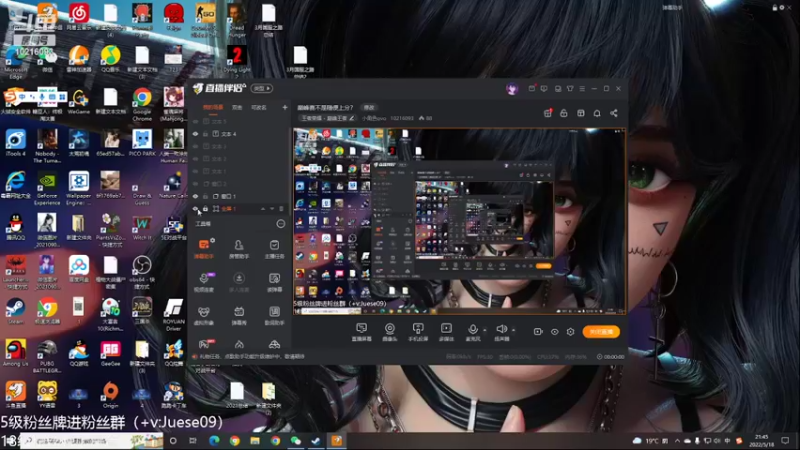Open the Google Chrome desktop shortcut

tap(142, 104)
